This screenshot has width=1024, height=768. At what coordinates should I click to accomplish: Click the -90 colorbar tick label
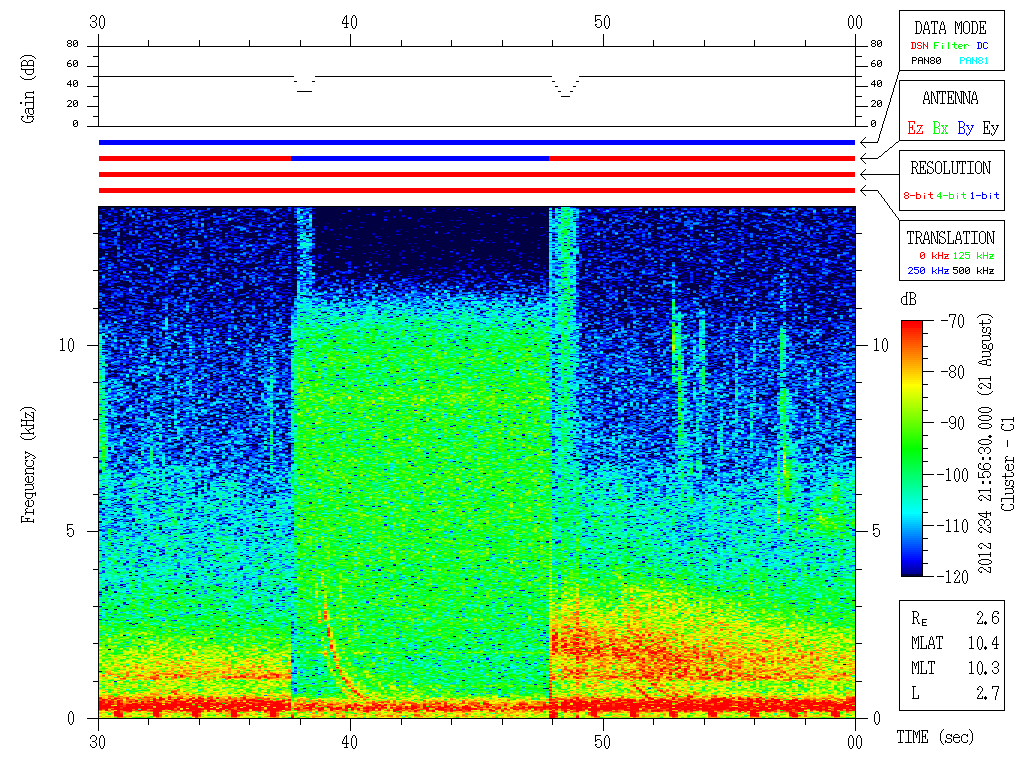(953, 423)
